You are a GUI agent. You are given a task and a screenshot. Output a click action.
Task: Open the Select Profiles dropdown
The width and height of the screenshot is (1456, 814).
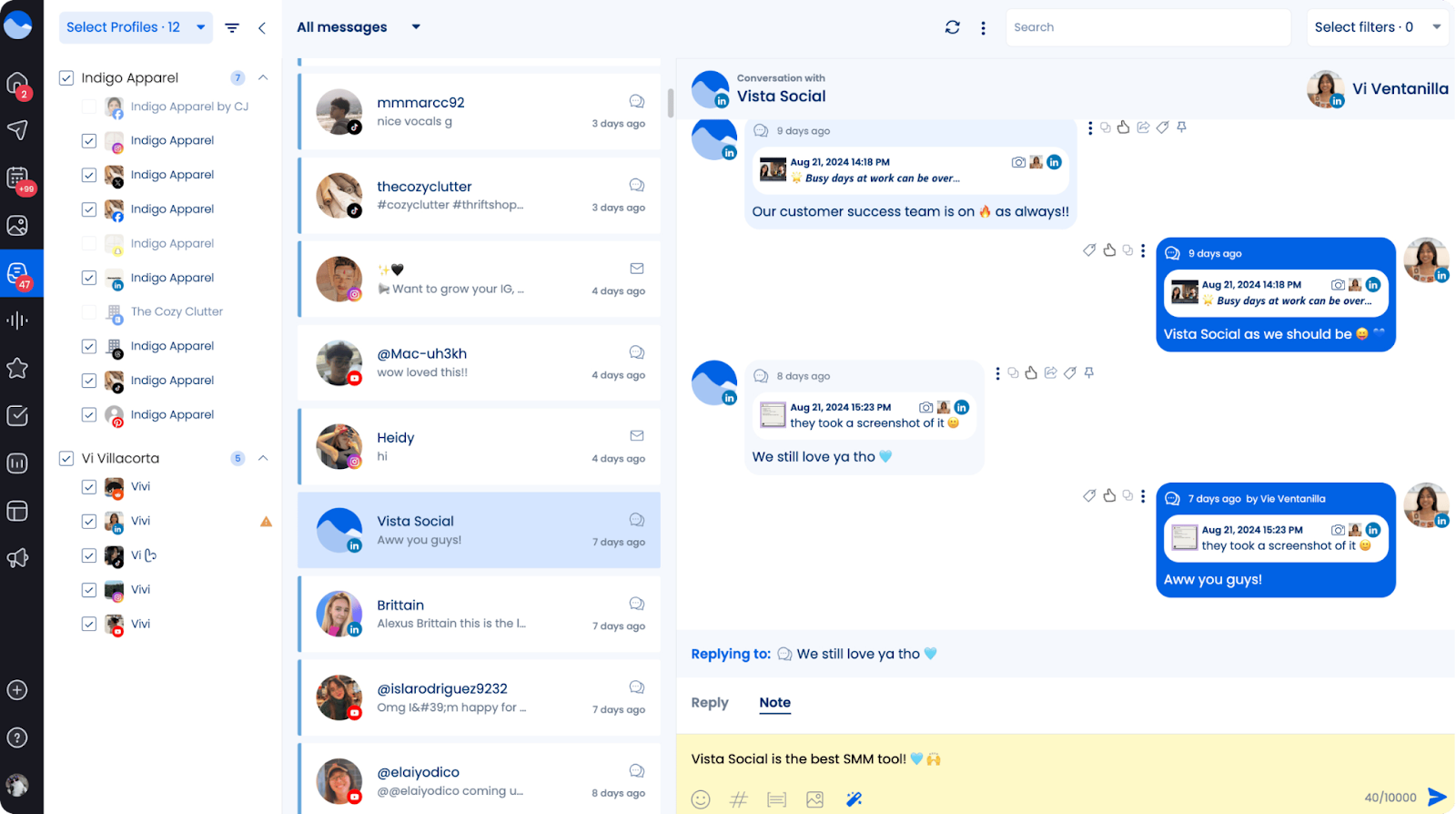click(x=136, y=27)
